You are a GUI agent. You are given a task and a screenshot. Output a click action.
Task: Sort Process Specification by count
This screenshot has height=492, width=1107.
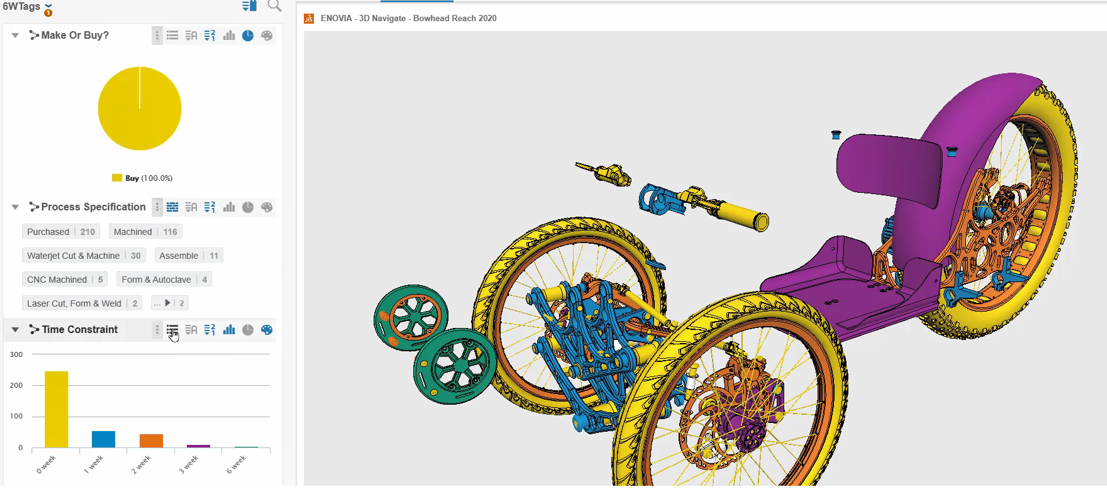[x=210, y=208]
